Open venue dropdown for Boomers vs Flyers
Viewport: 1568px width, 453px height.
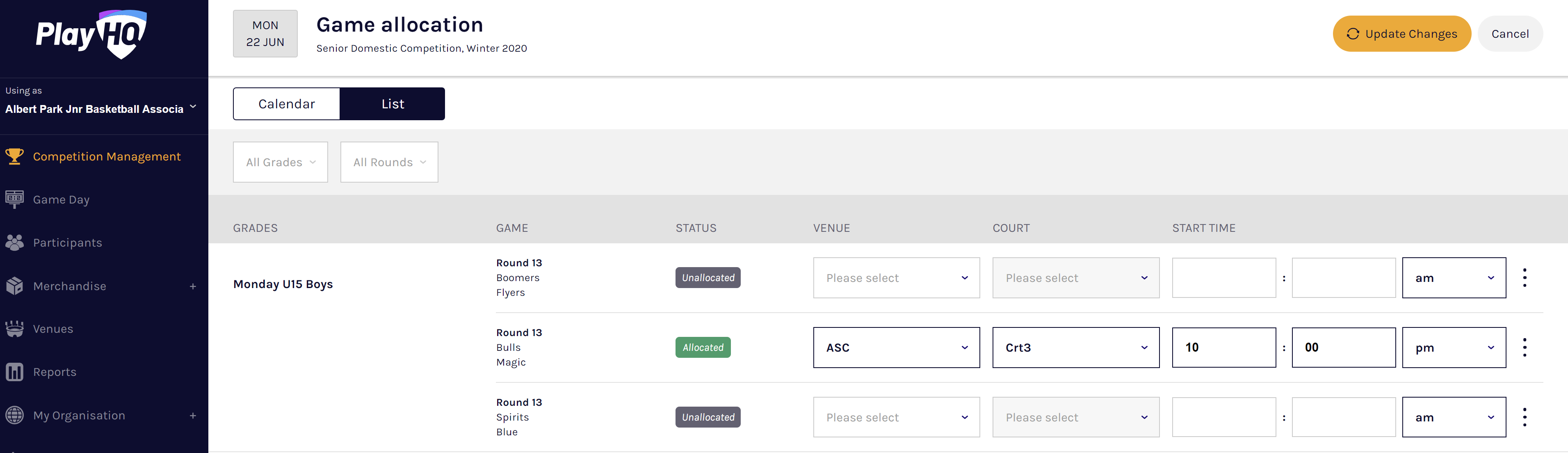[896, 278]
